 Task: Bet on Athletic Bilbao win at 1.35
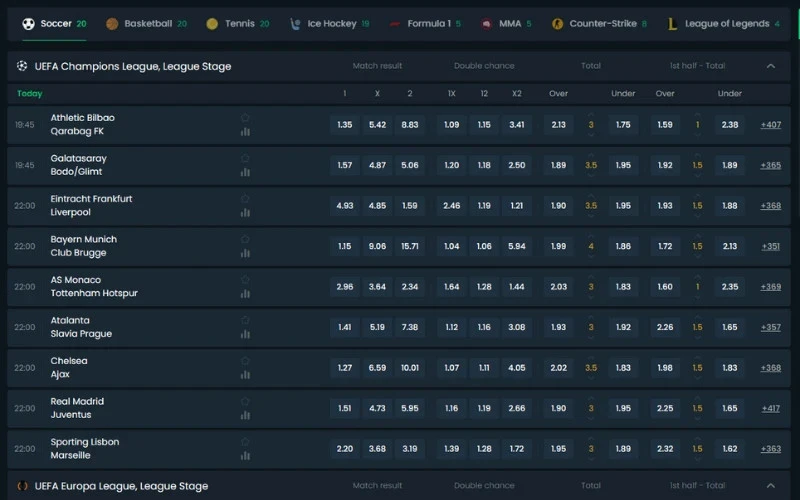tap(345, 124)
